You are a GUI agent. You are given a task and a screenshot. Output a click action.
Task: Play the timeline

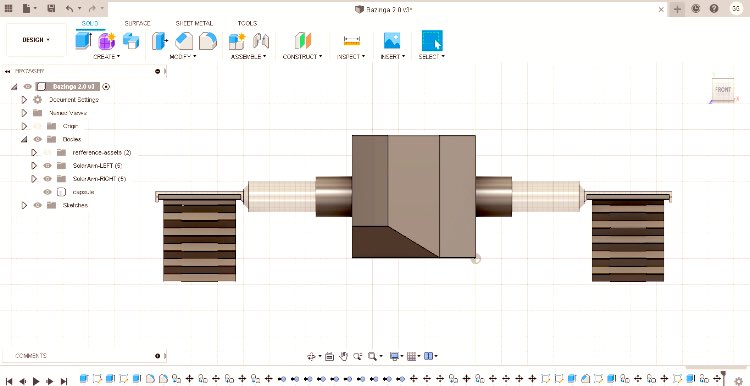36,381
